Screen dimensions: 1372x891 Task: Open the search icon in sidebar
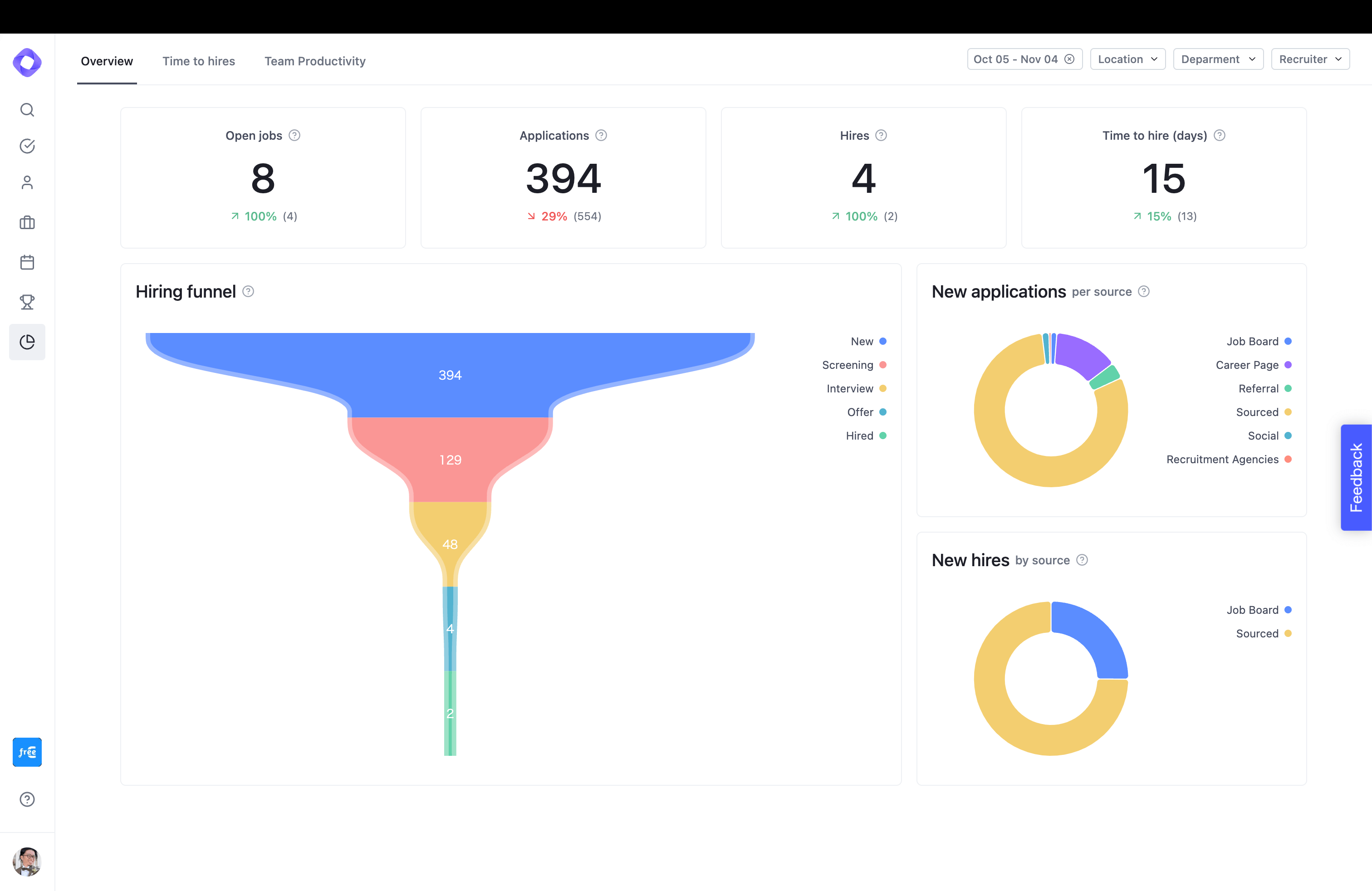click(x=27, y=109)
